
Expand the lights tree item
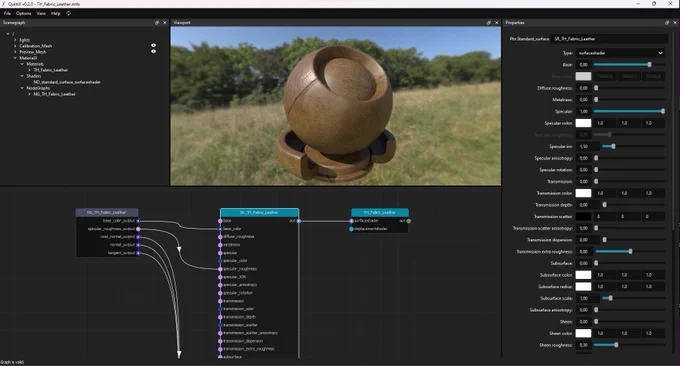click(x=15, y=40)
